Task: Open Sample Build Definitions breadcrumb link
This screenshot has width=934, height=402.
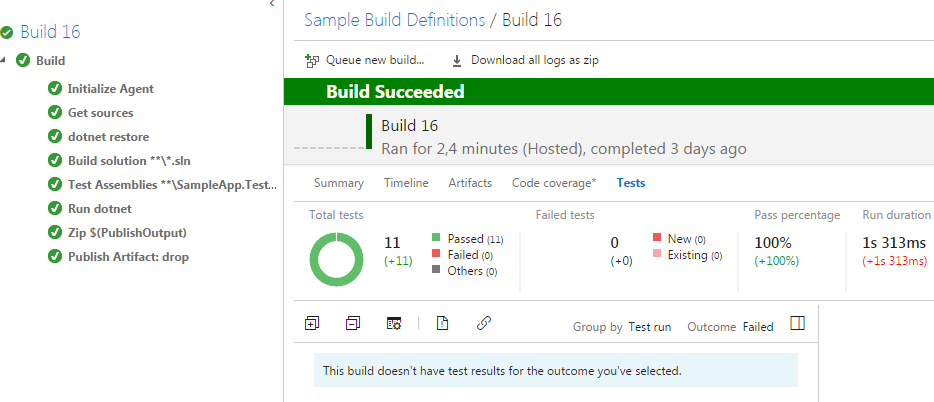Action: (x=394, y=19)
